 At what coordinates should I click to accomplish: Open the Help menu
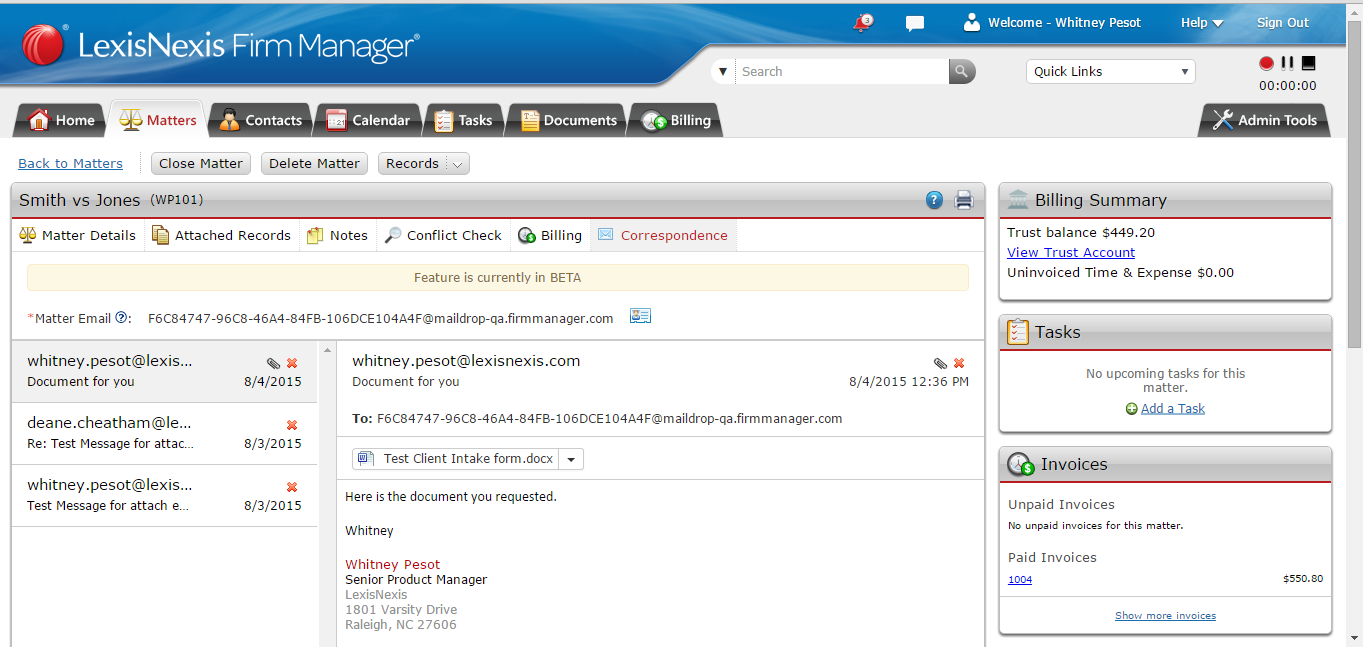1202,23
